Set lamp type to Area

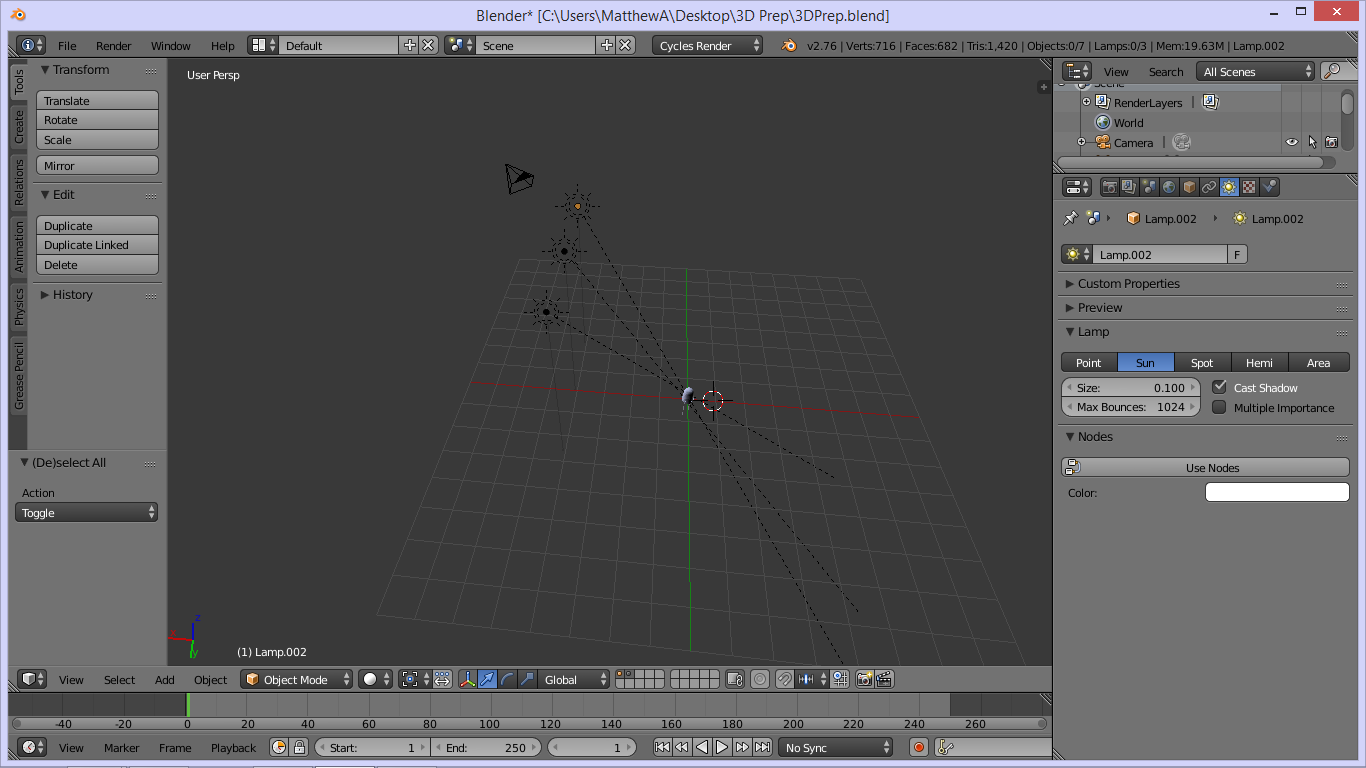(1319, 362)
